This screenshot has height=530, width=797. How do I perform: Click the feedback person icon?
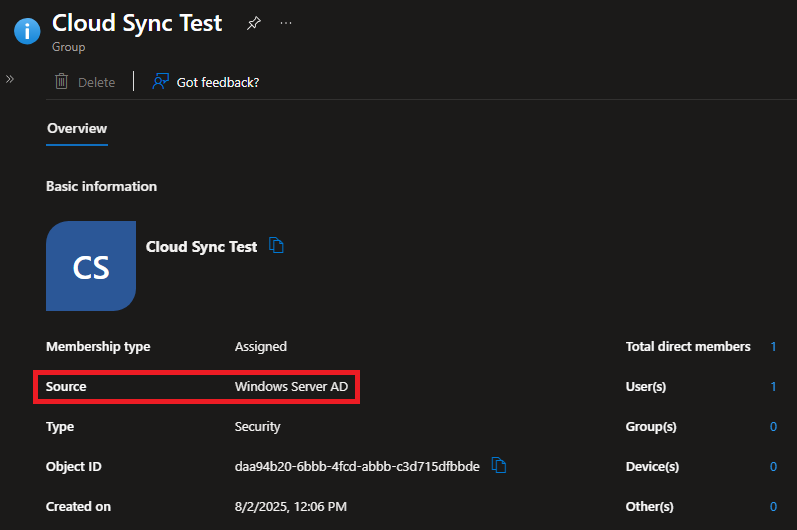(x=161, y=81)
